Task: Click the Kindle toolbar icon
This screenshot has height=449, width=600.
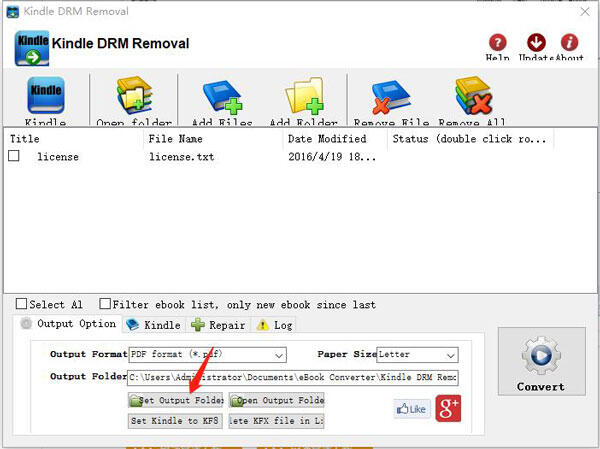Action: [45, 98]
